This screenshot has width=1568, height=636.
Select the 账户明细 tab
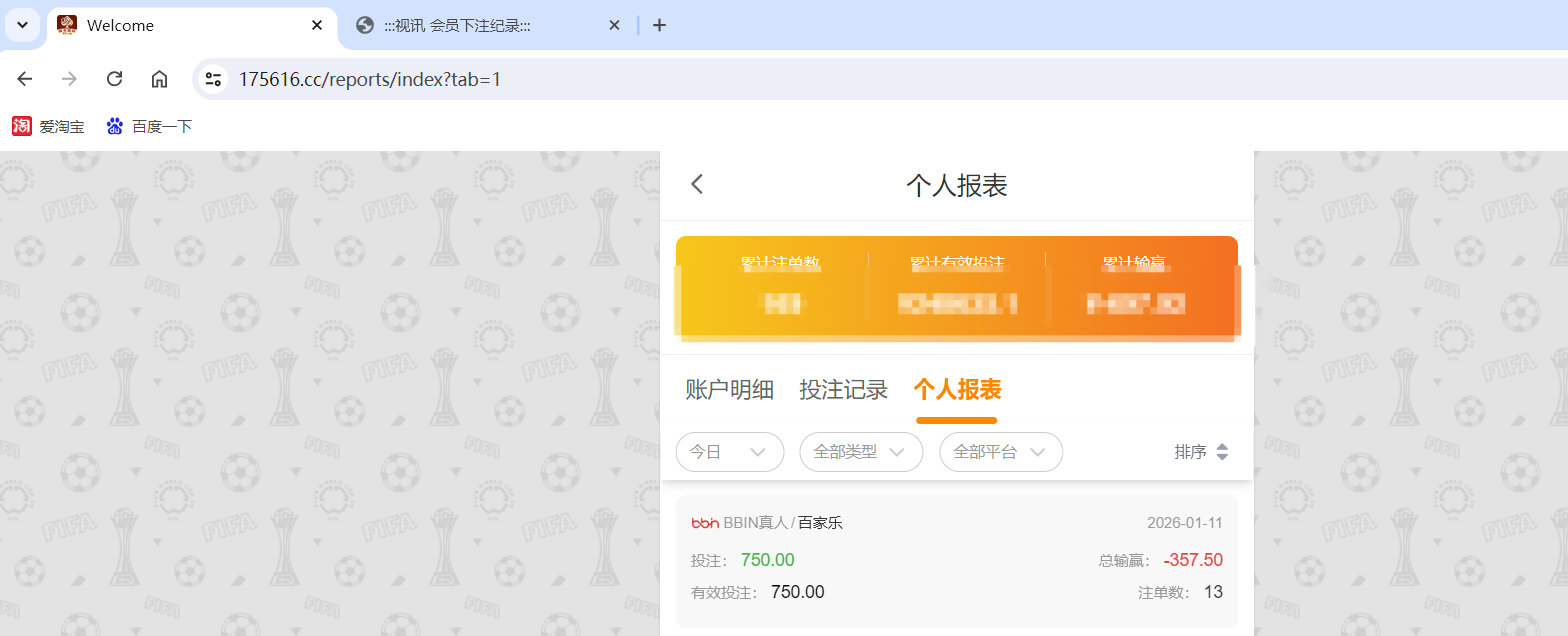[x=730, y=390]
